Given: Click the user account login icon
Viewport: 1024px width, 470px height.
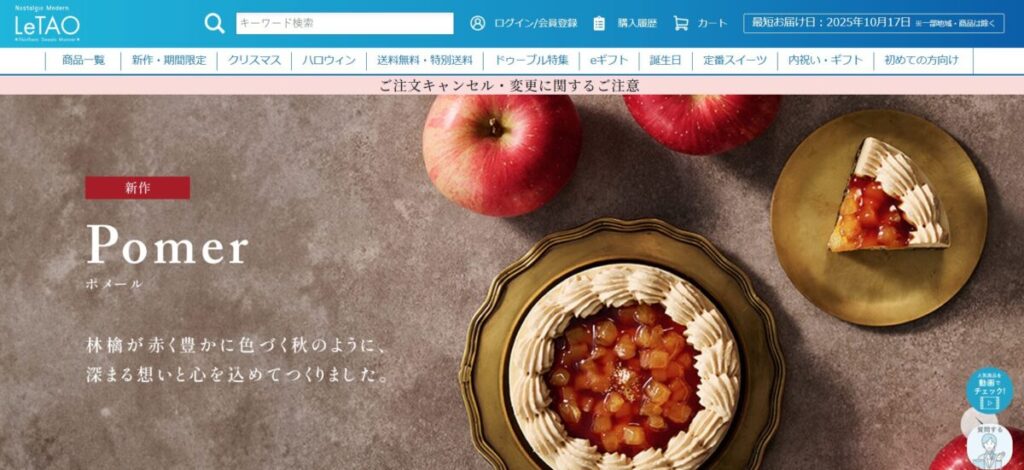Looking at the screenshot, I should [478, 23].
